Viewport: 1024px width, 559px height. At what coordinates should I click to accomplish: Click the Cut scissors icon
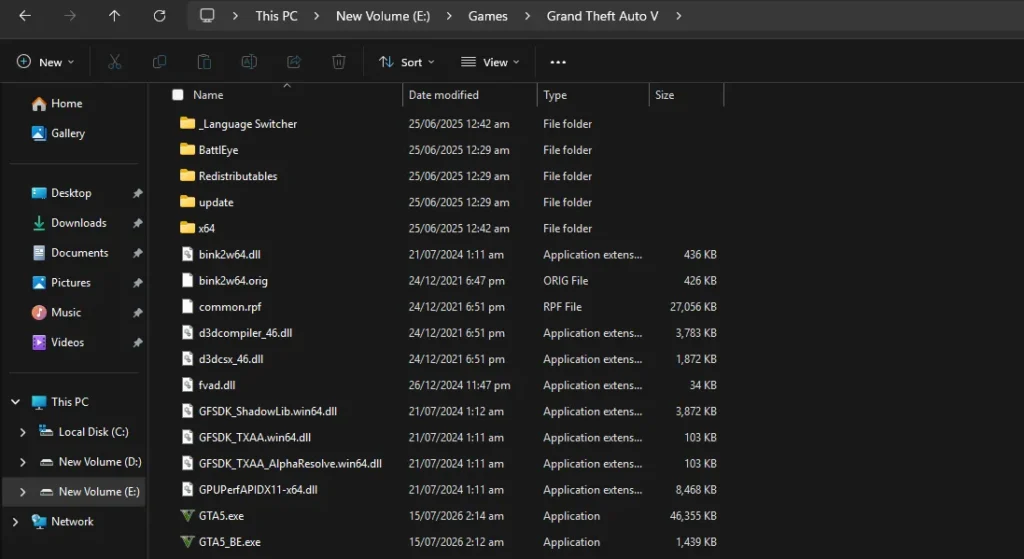114,62
